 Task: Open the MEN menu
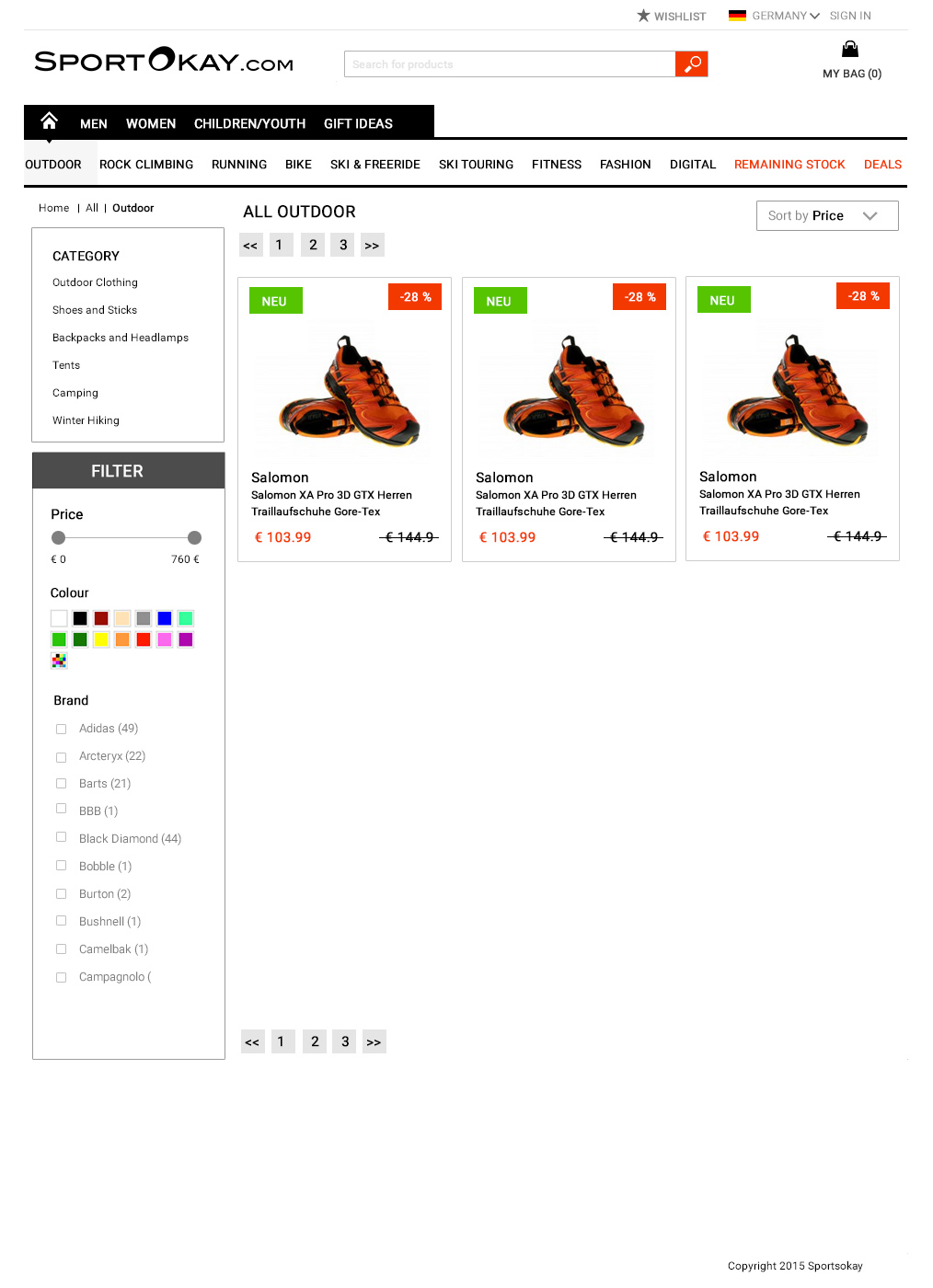point(94,123)
